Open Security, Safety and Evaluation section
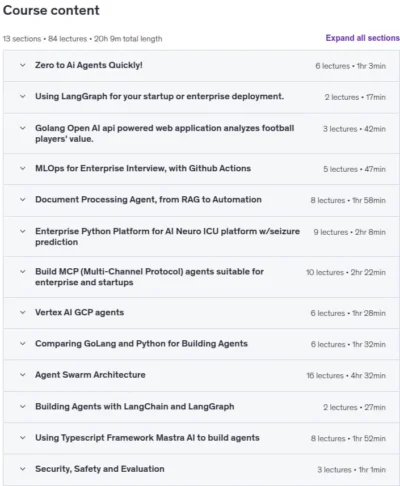 [100, 469]
